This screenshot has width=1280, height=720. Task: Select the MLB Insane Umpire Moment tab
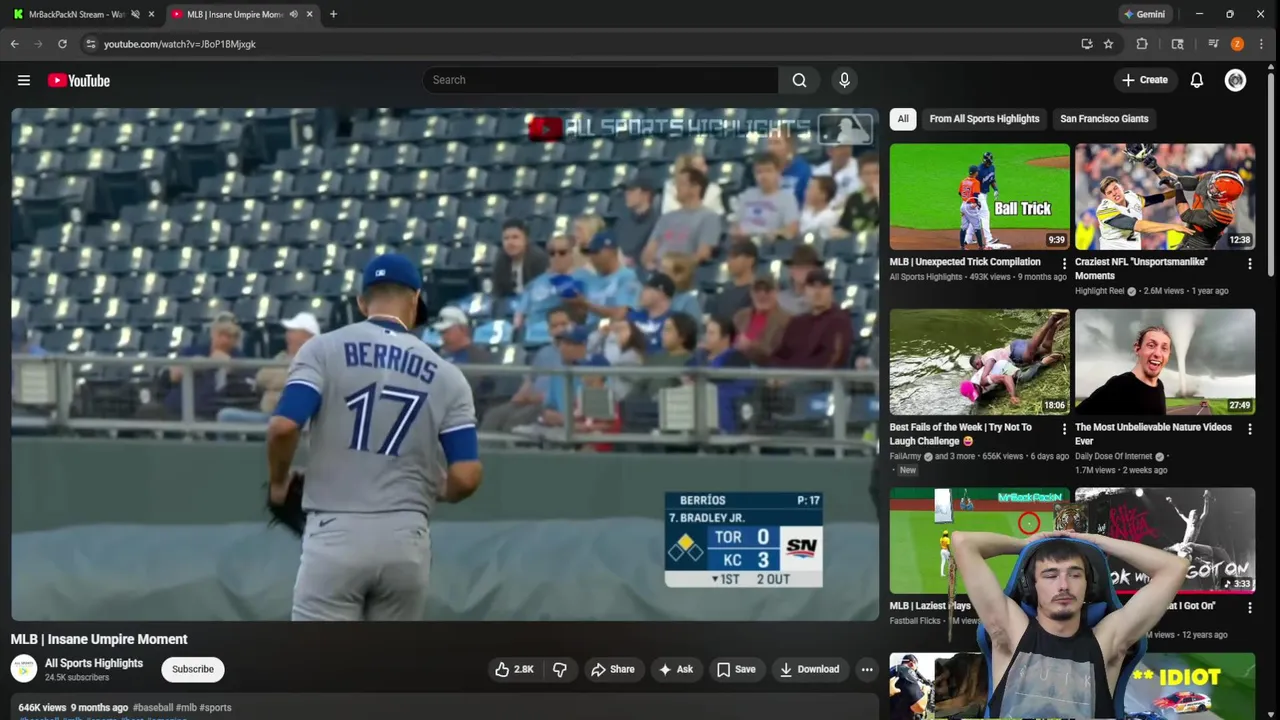240,14
